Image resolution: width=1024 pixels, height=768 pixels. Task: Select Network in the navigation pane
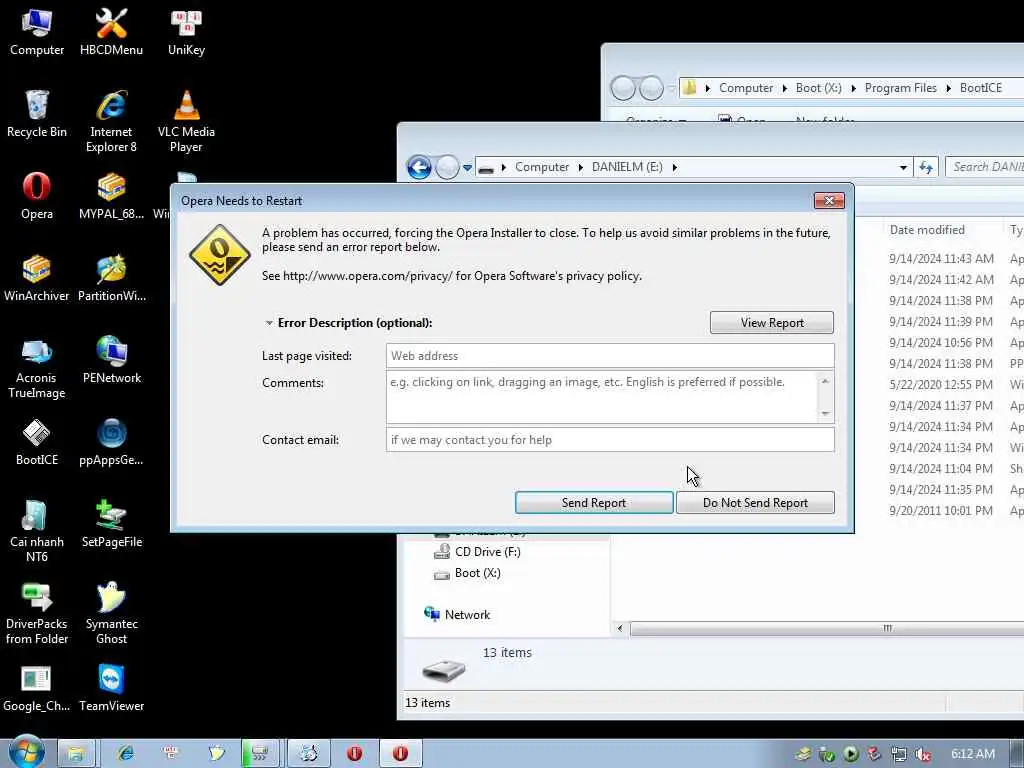point(457,615)
